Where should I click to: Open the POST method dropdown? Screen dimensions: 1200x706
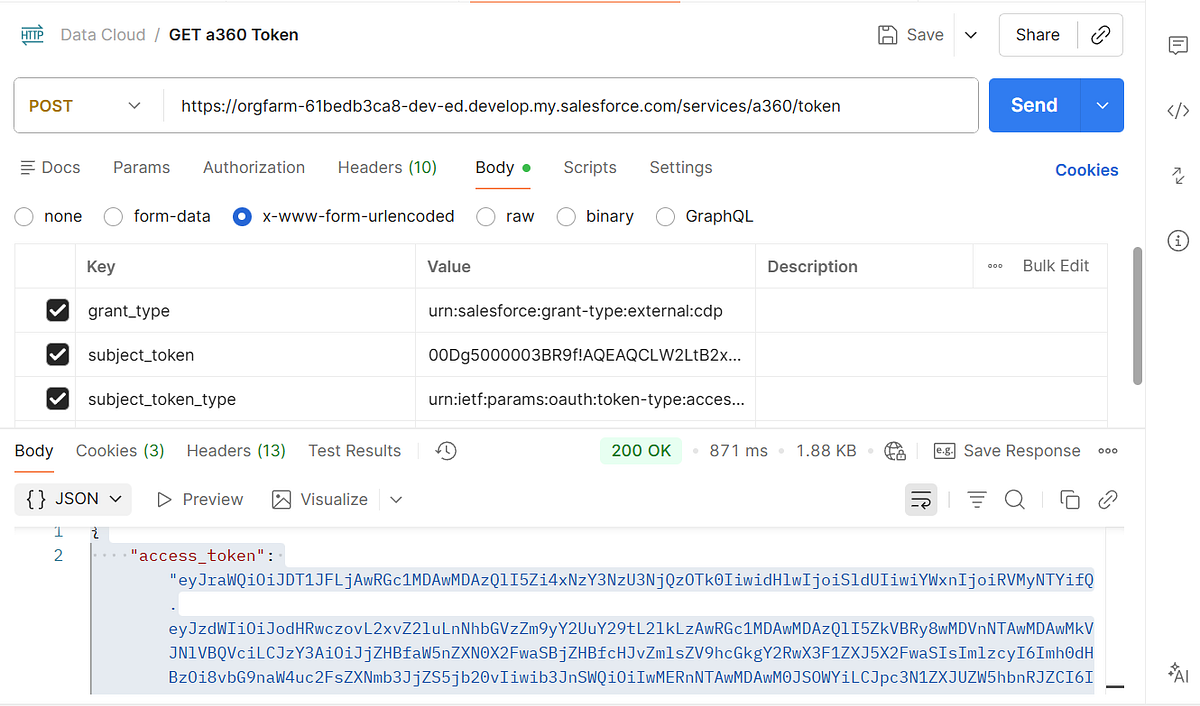tap(85, 106)
